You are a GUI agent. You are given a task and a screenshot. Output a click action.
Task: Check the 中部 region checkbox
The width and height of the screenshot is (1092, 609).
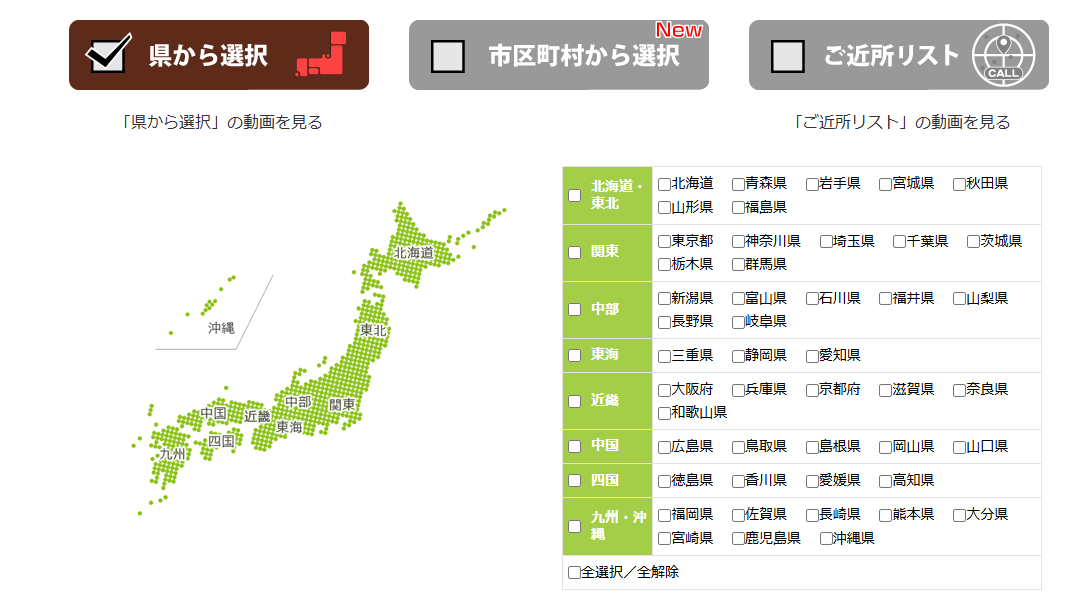pyautogui.click(x=575, y=309)
